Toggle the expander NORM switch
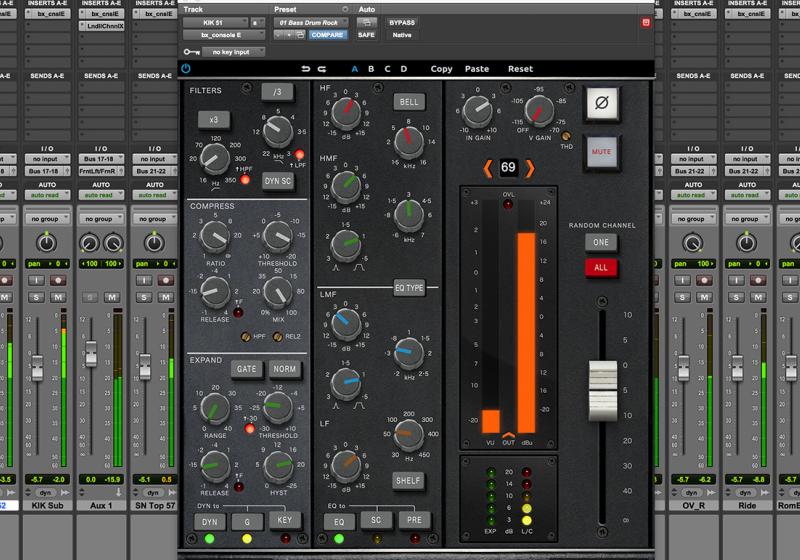The image size is (800, 560). click(x=285, y=369)
